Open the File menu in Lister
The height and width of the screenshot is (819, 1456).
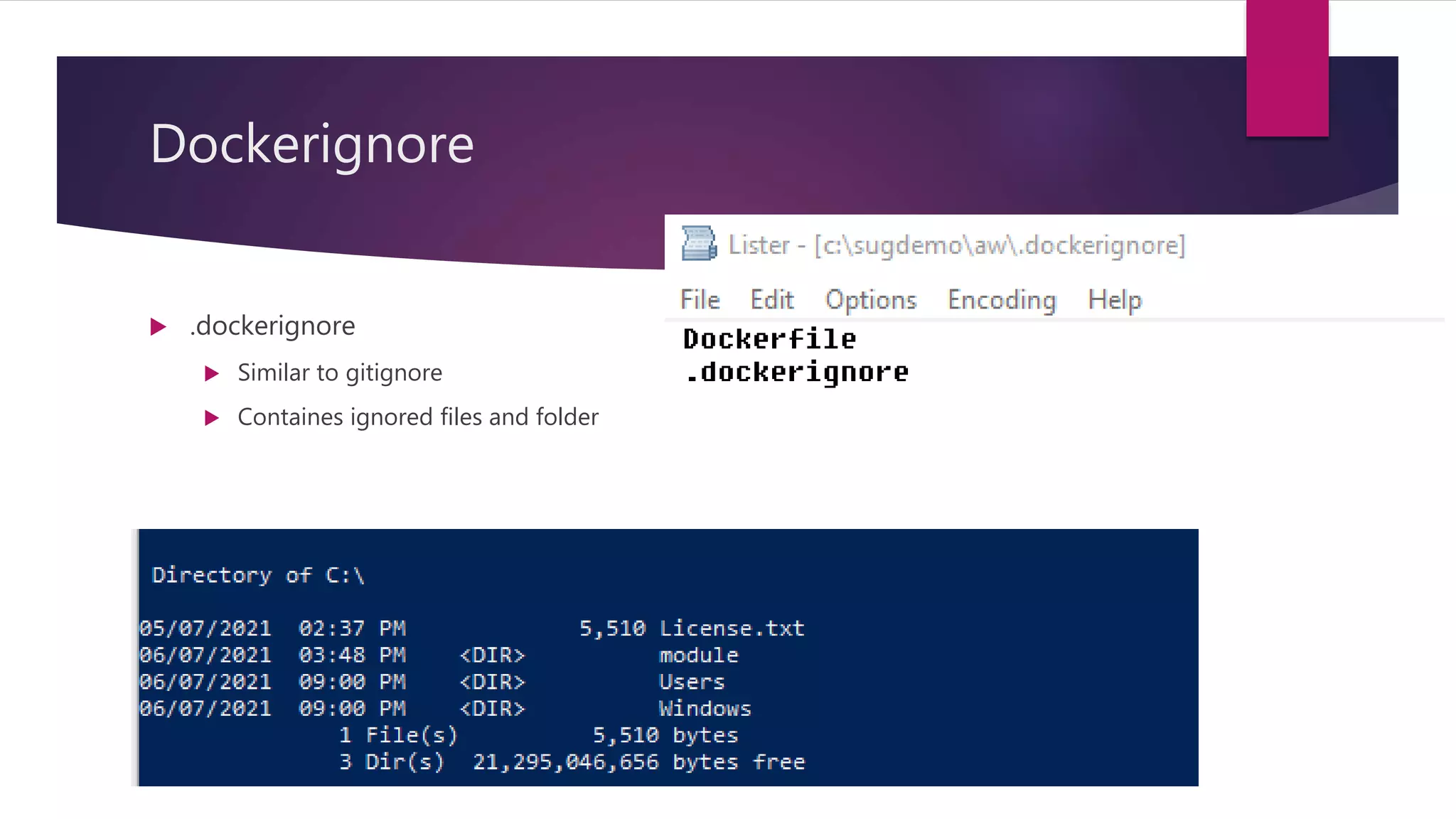tap(700, 300)
